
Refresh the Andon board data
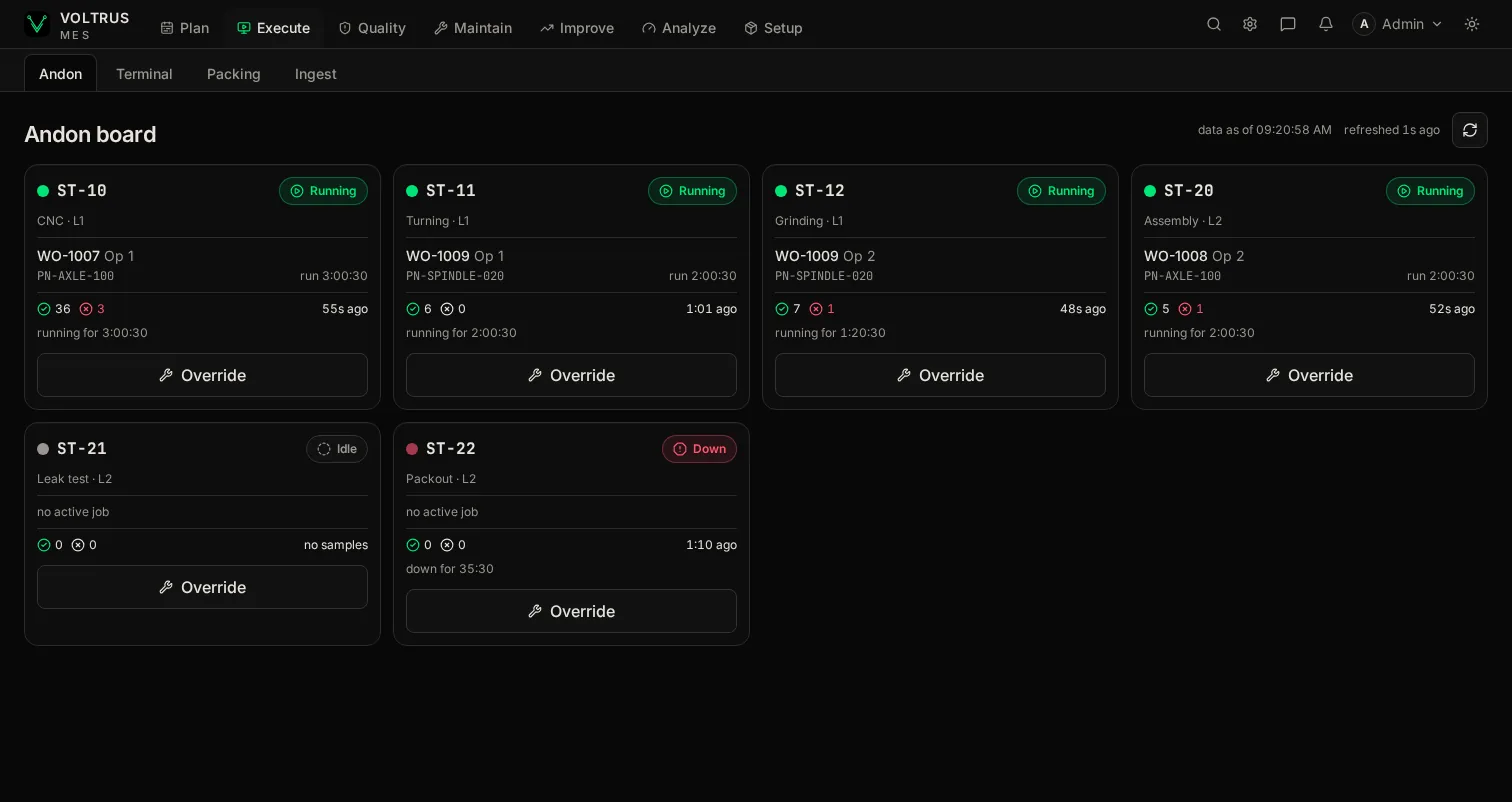1470,130
